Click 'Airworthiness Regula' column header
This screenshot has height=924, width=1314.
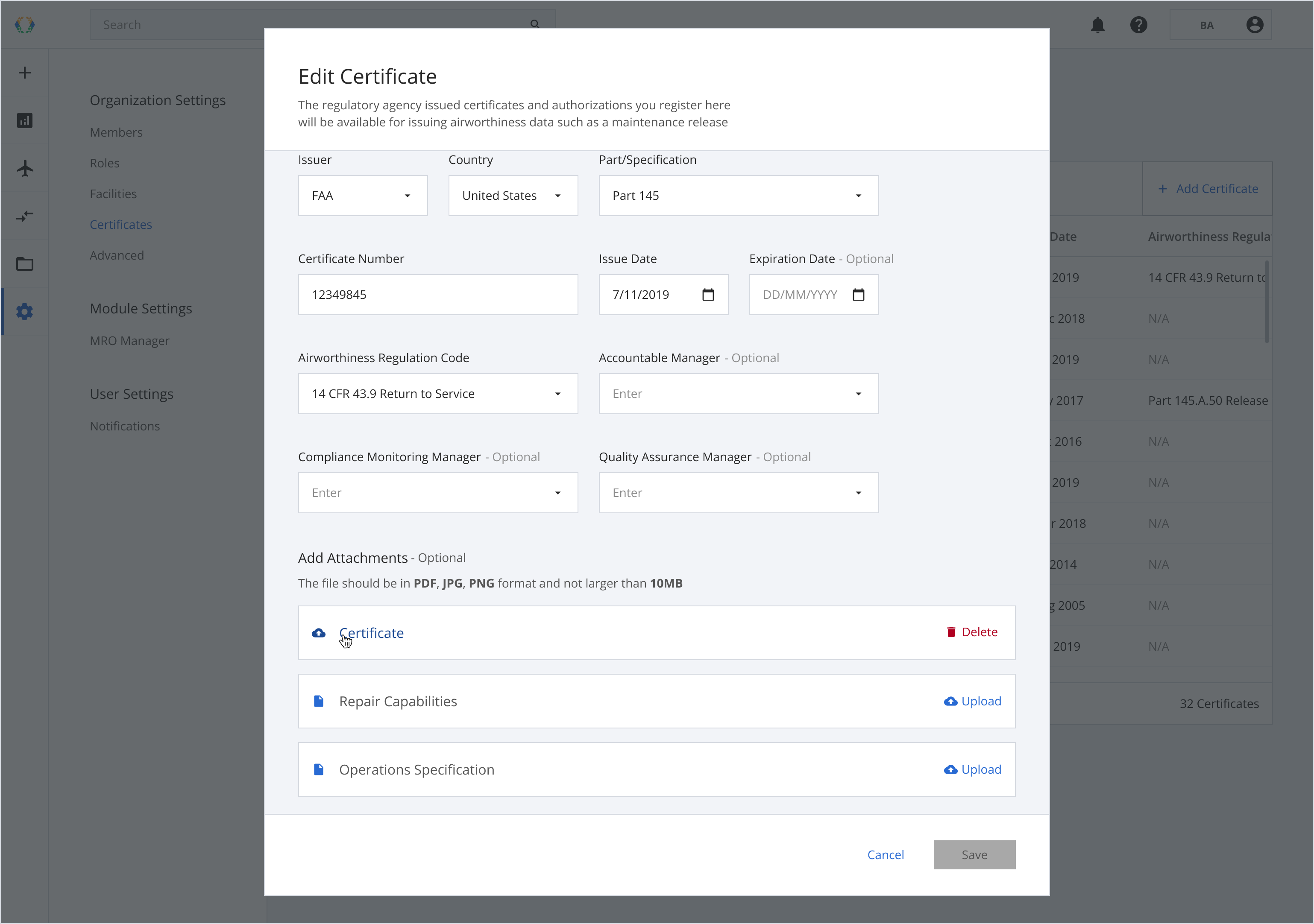(x=1209, y=236)
